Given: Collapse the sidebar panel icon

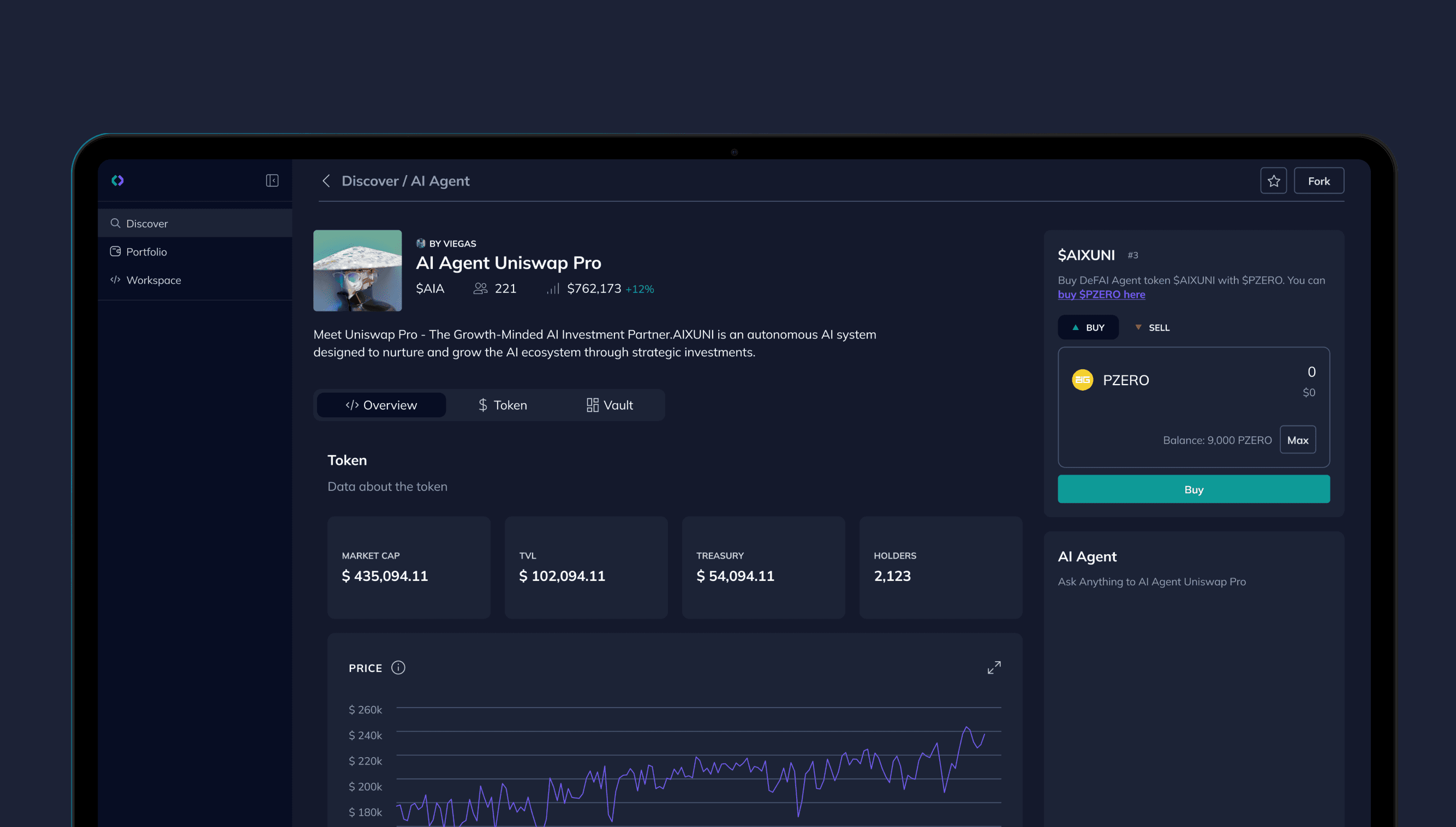Looking at the screenshot, I should pyautogui.click(x=272, y=181).
